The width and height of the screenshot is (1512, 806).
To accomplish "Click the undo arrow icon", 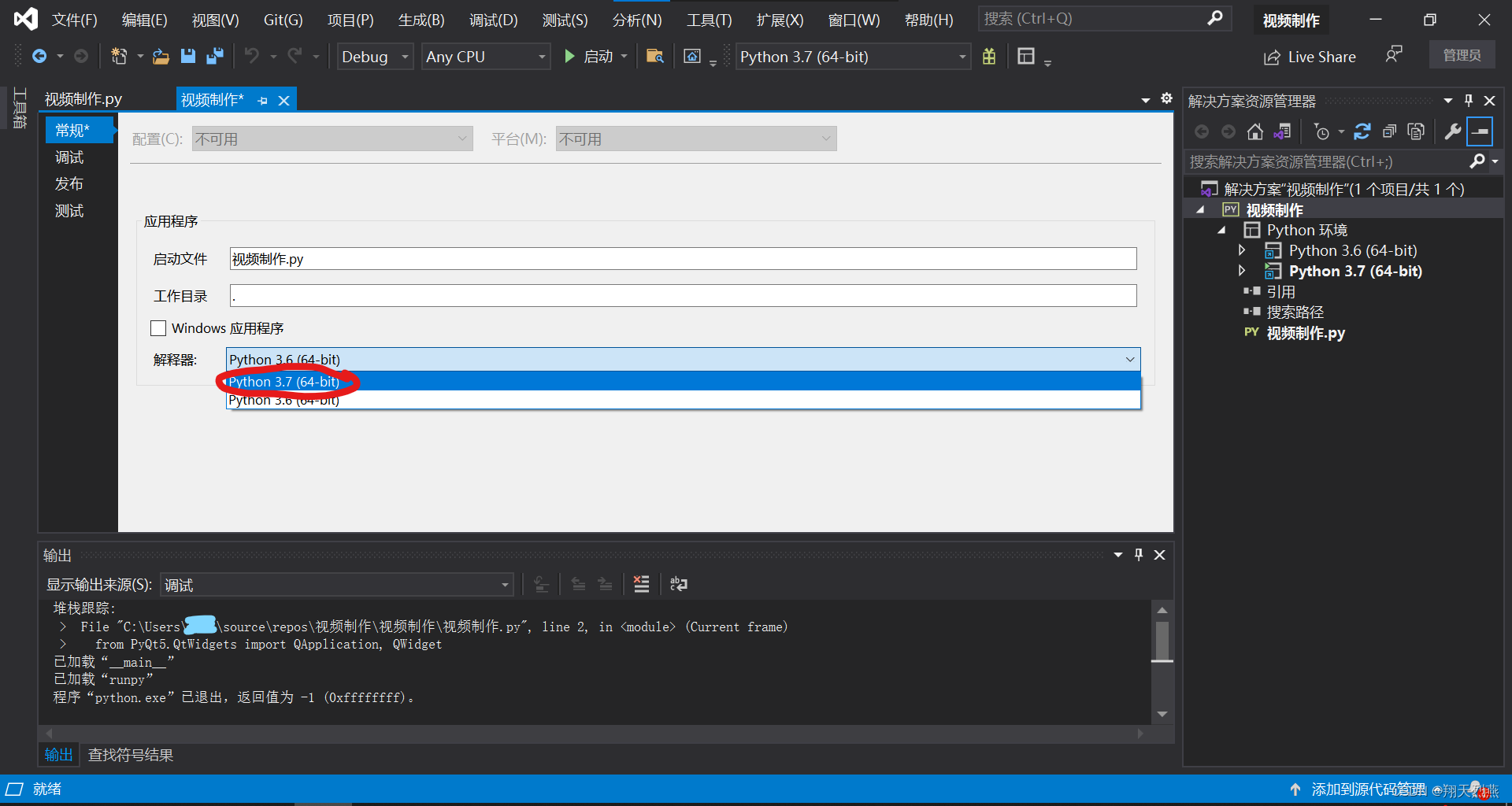I will point(252,56).
